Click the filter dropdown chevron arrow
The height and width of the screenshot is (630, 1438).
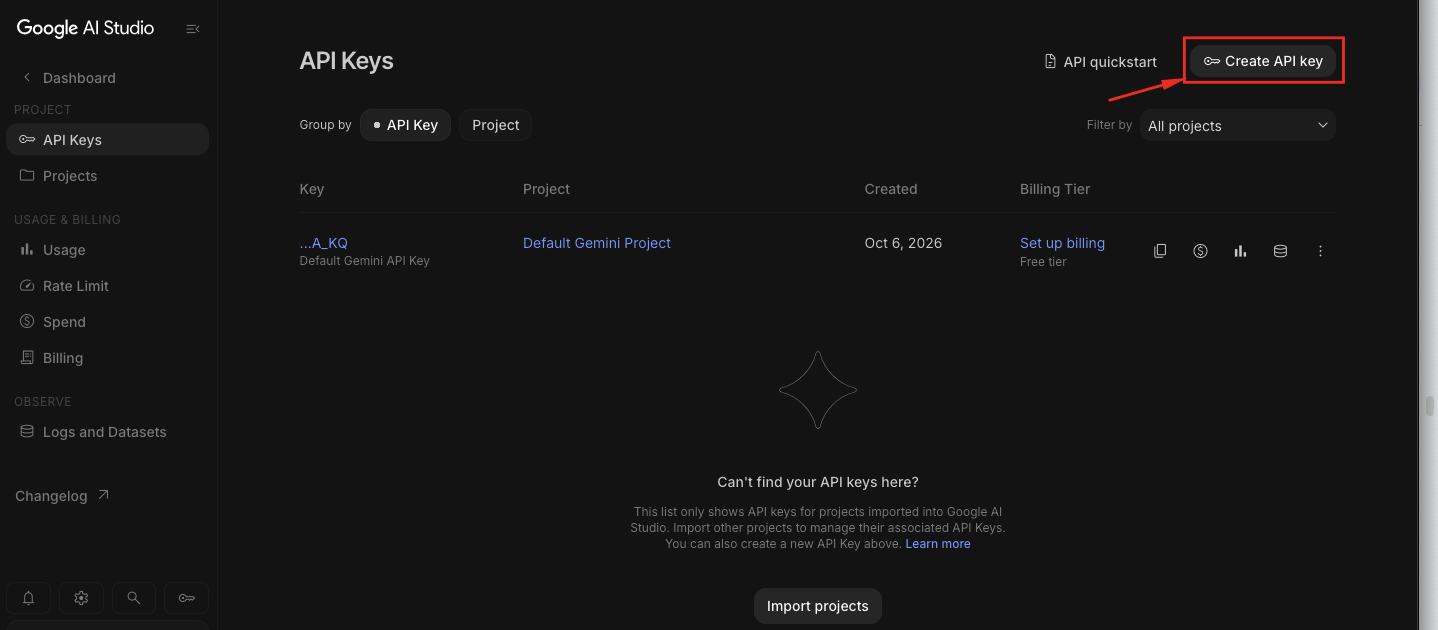1323,125
